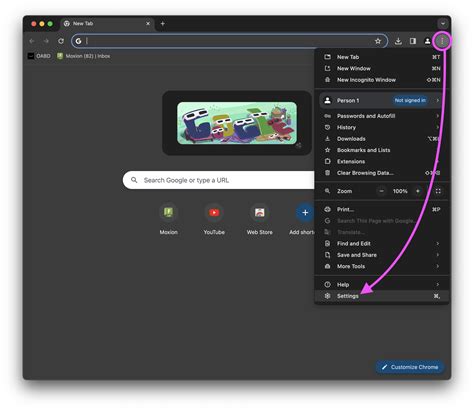This screenshot has height=410, width=474.
Task: Decrease zoom with the minus button
Action: (x=382, y=191)
